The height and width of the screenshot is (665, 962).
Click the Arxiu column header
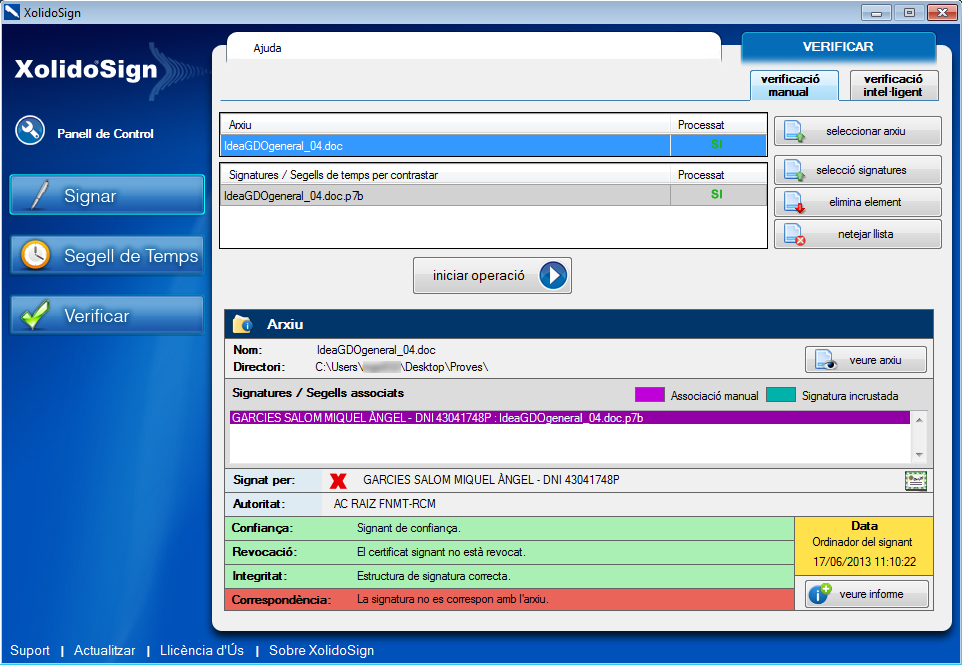445,125
